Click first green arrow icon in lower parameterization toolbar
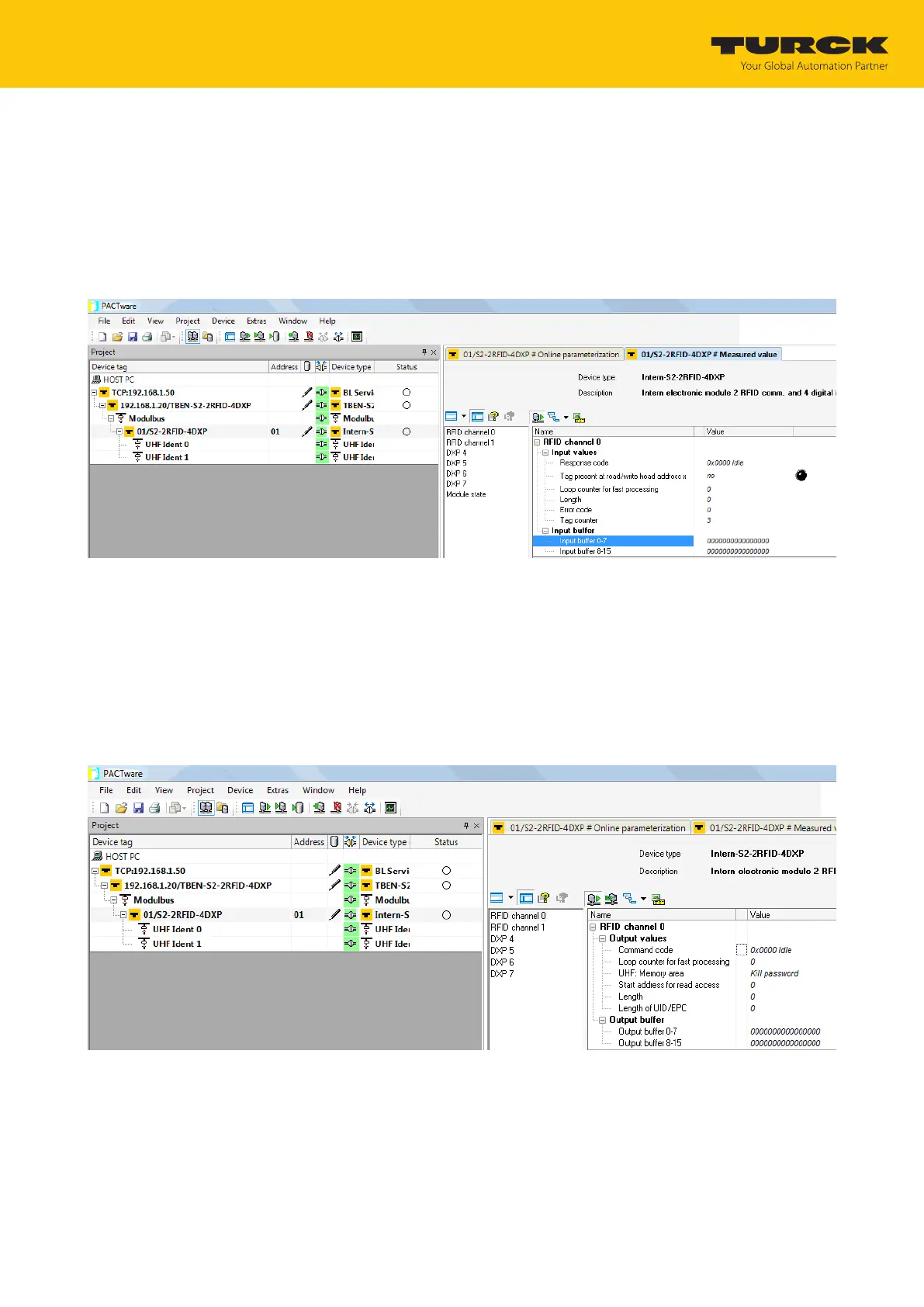 [594, 899]
